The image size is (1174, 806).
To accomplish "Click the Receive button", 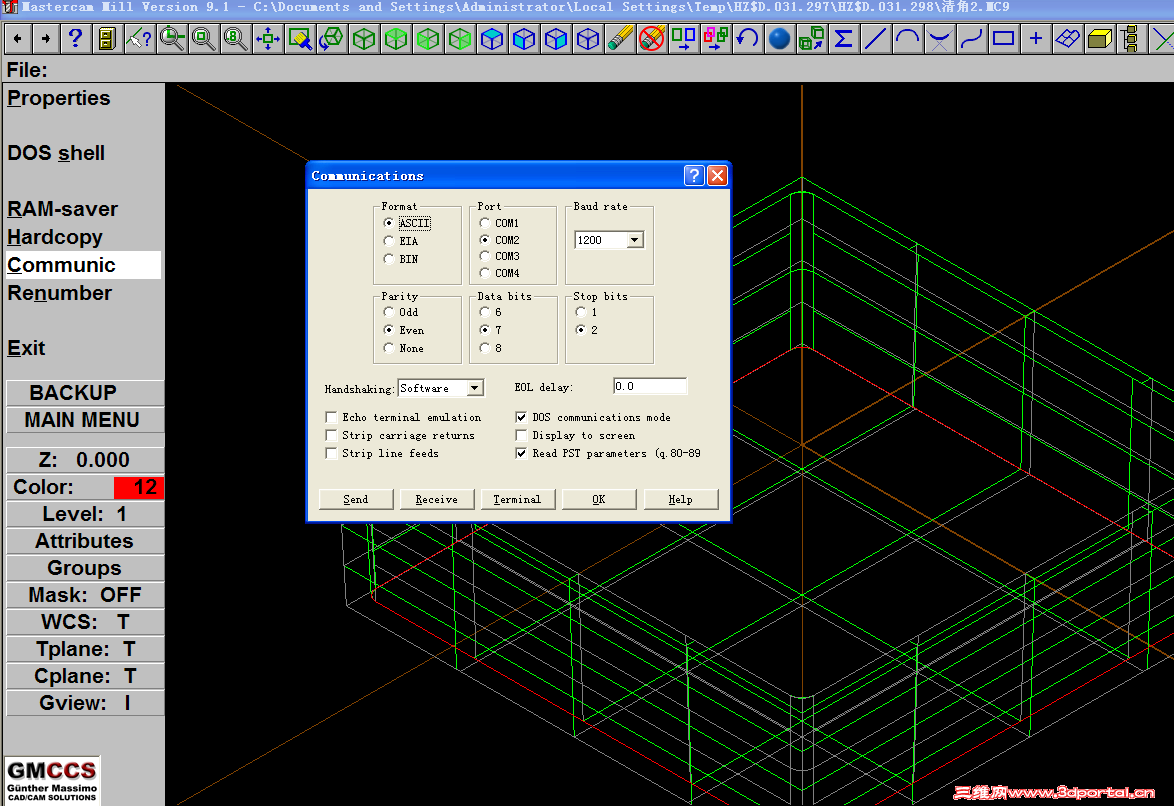I will point(437,499).
